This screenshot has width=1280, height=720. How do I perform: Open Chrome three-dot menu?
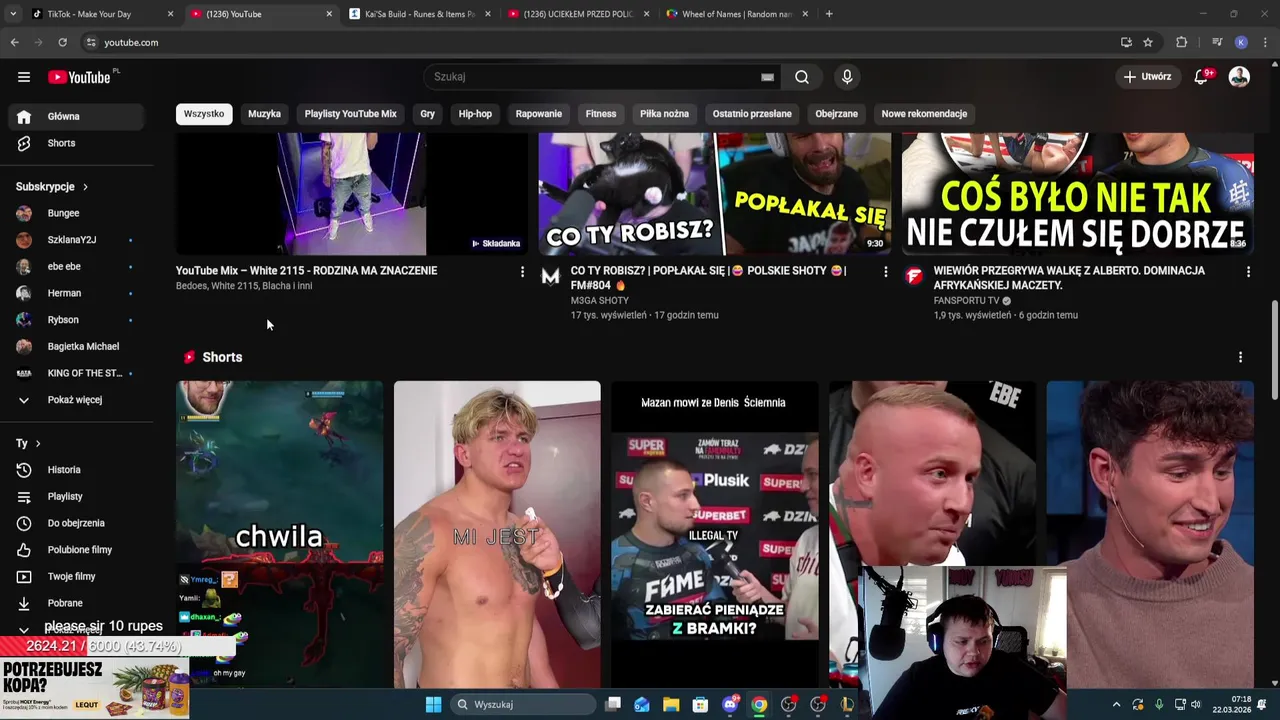[x=1265, y=42]
